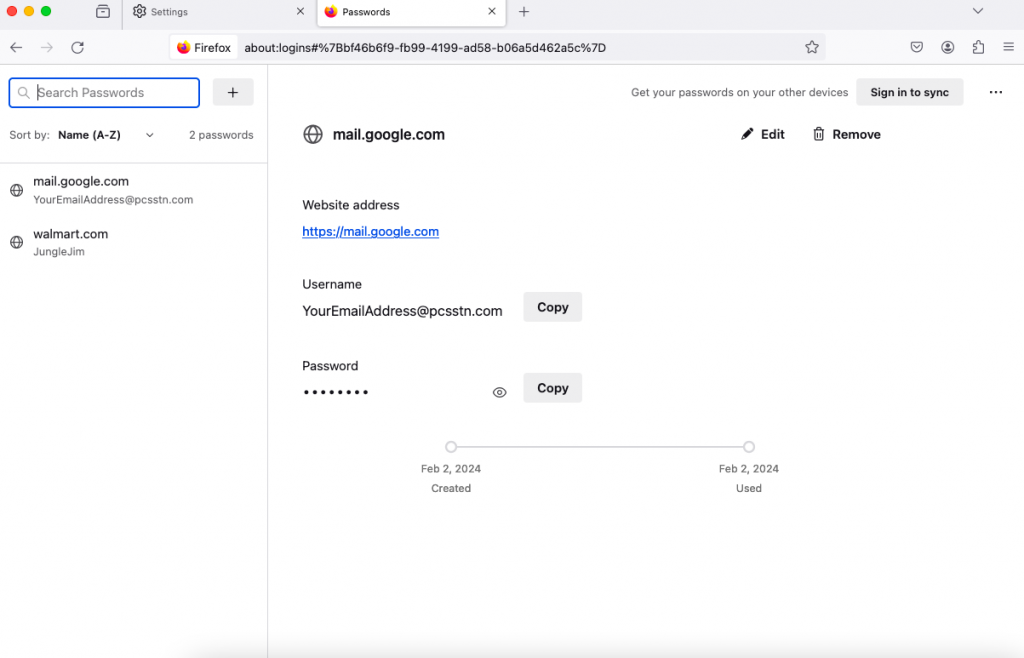Reload the current page
The height and width of the screenshot is (658, 1024).
click(x=77, y=47)
